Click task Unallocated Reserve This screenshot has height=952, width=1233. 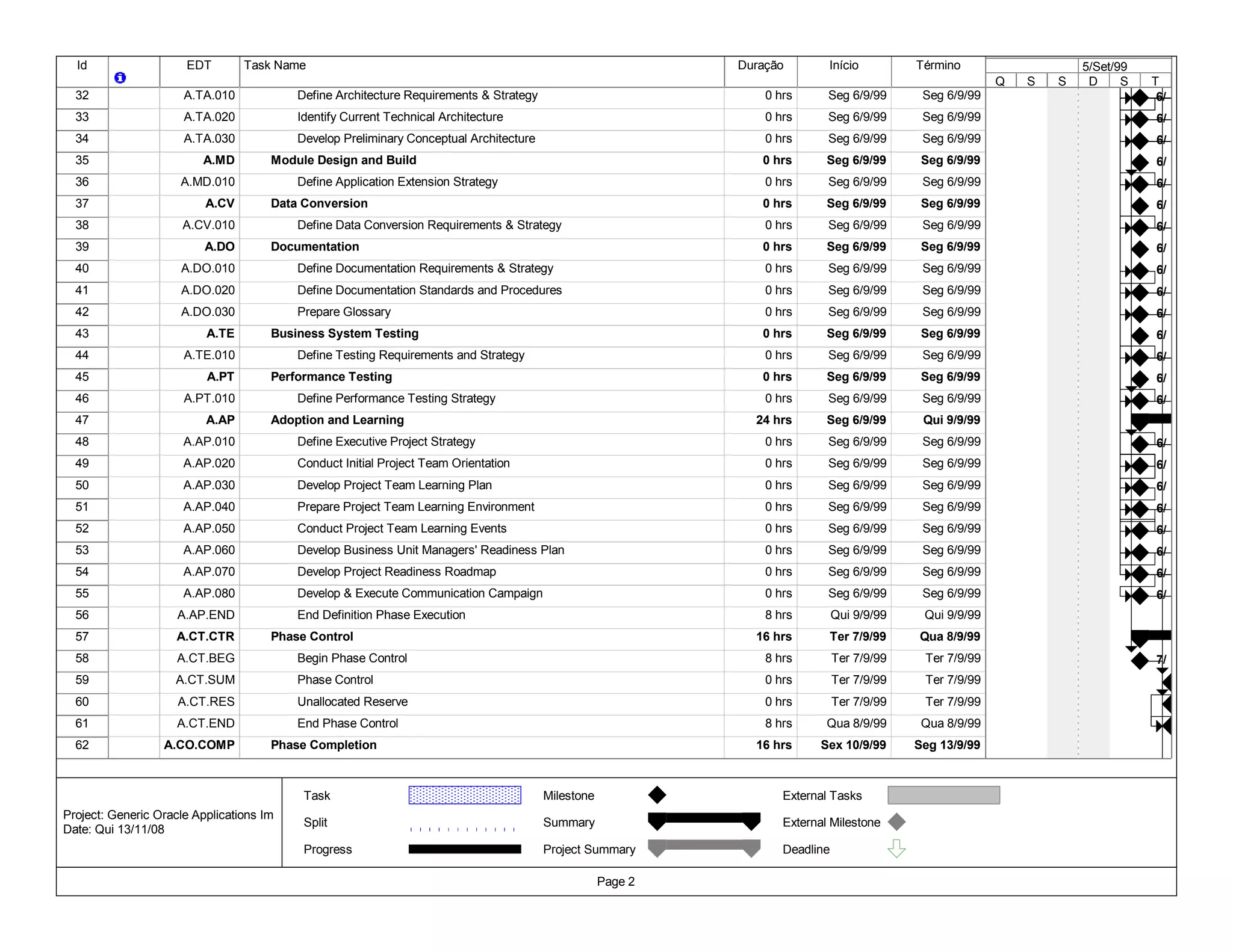point(352,702)
